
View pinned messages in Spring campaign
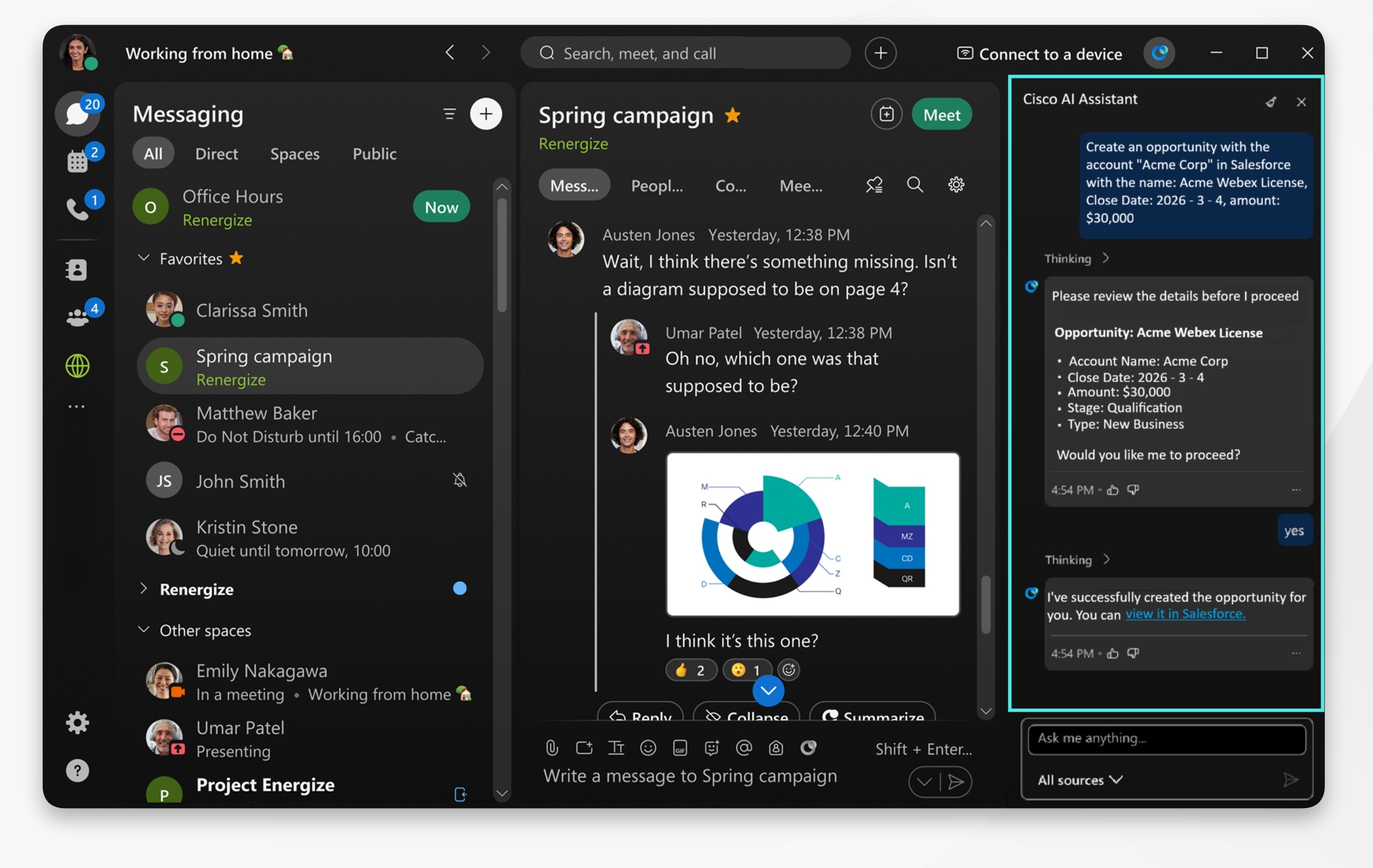click(x=874, y=184)
